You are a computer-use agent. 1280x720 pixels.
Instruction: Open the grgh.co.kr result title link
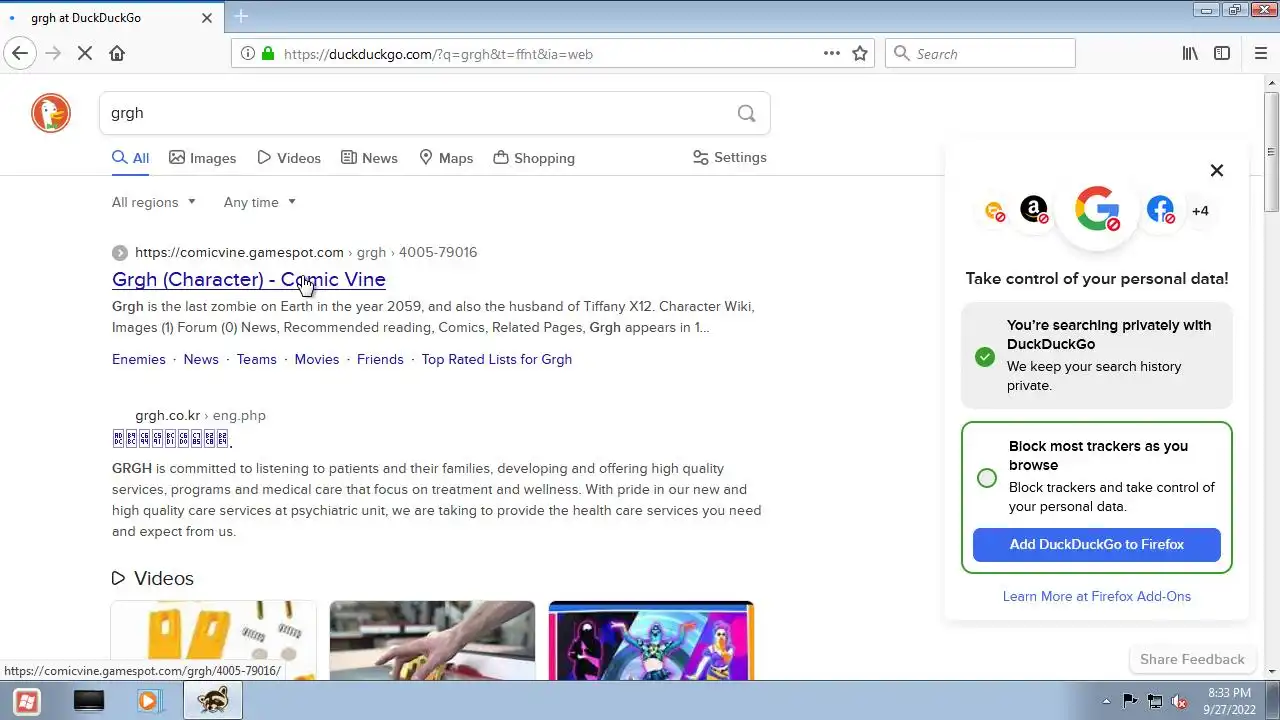(x=172, y=438)
